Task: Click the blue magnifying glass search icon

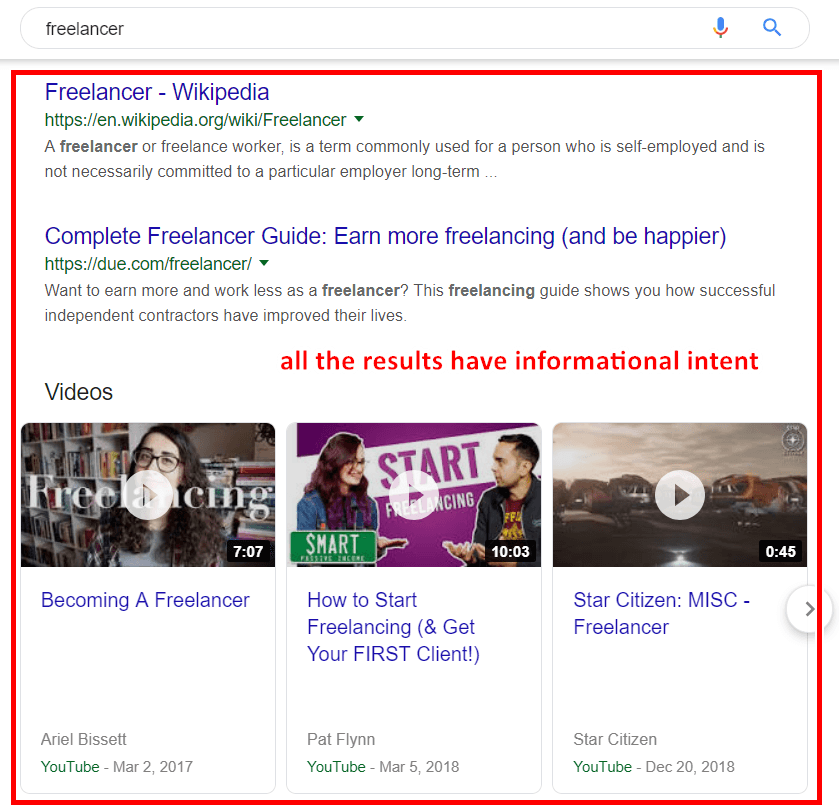Action: 772,28
